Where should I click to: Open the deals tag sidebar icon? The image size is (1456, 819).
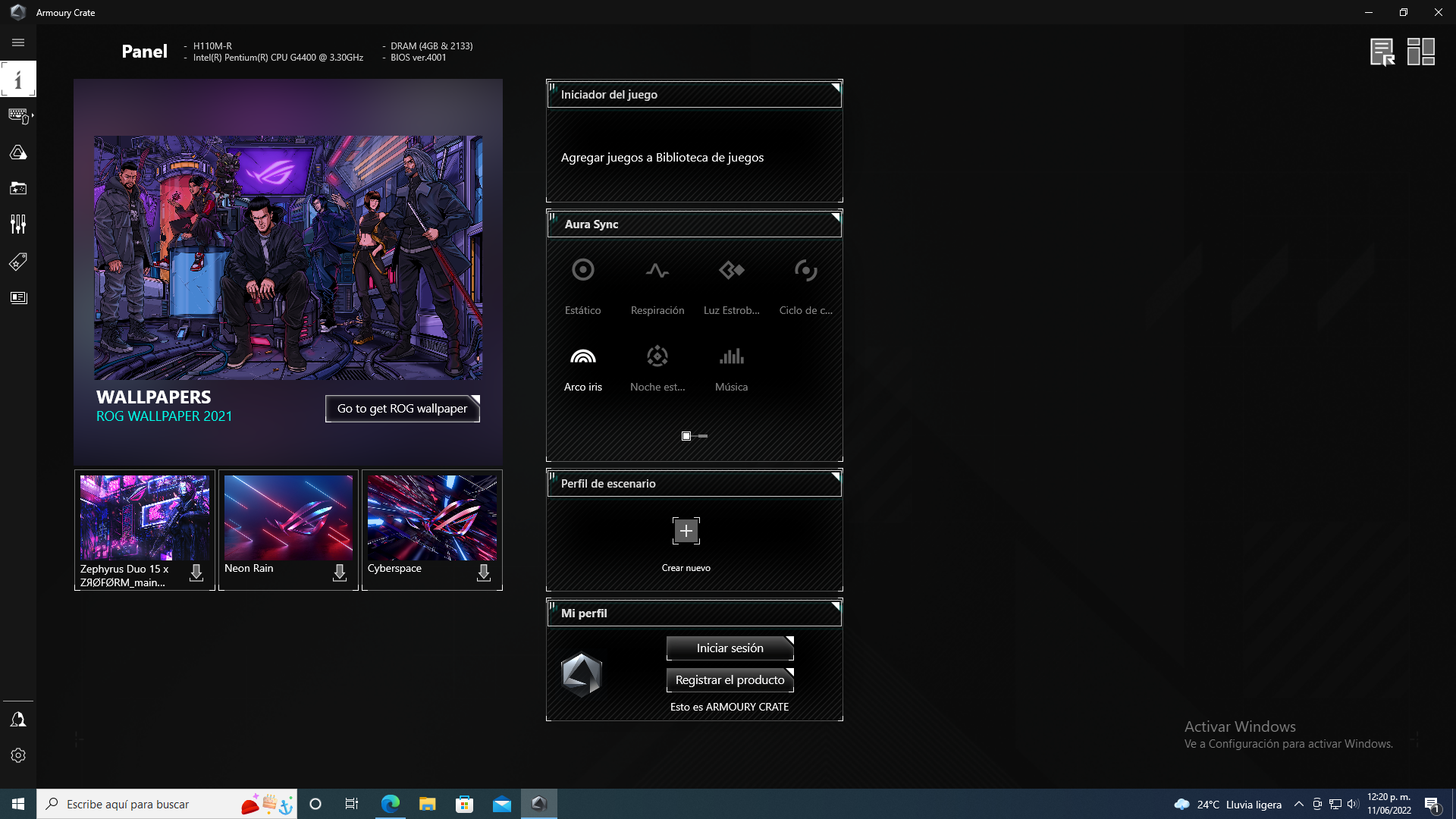[x=18, y=262]
